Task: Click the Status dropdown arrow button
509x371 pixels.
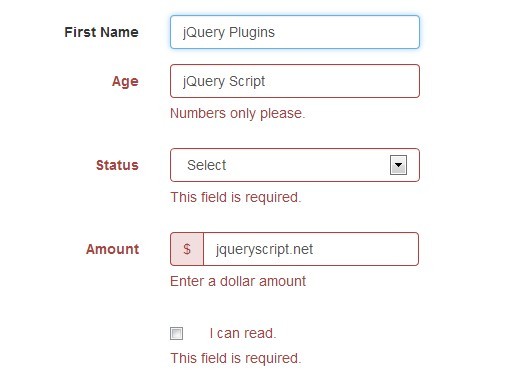Action: (398, 165)
